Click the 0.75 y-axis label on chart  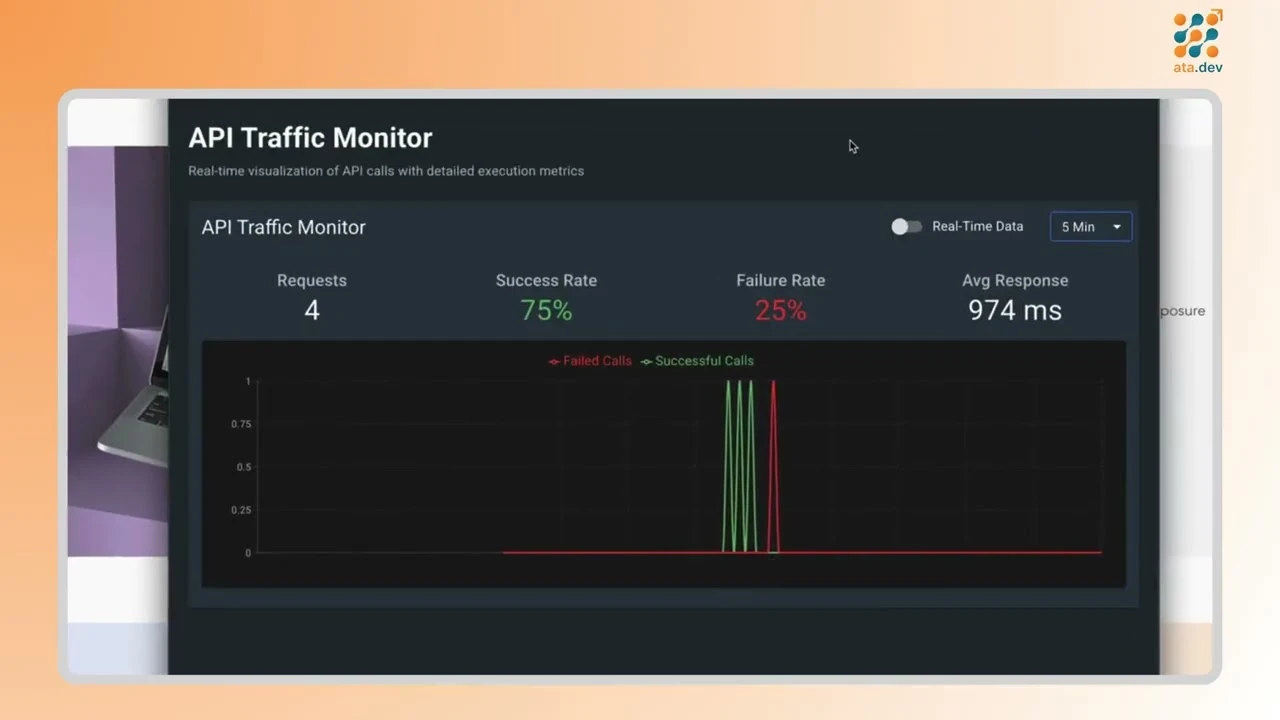[241, 424]
